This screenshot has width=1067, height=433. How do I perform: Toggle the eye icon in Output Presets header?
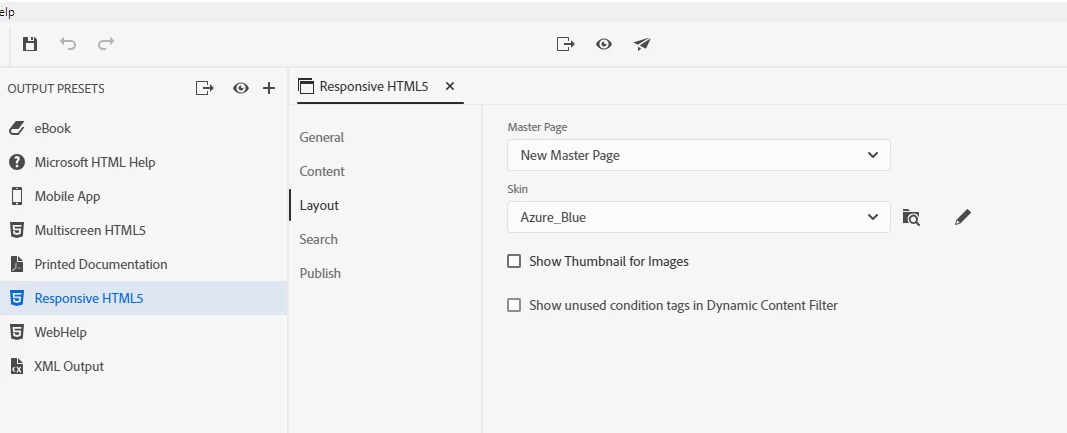click(241, 88)
